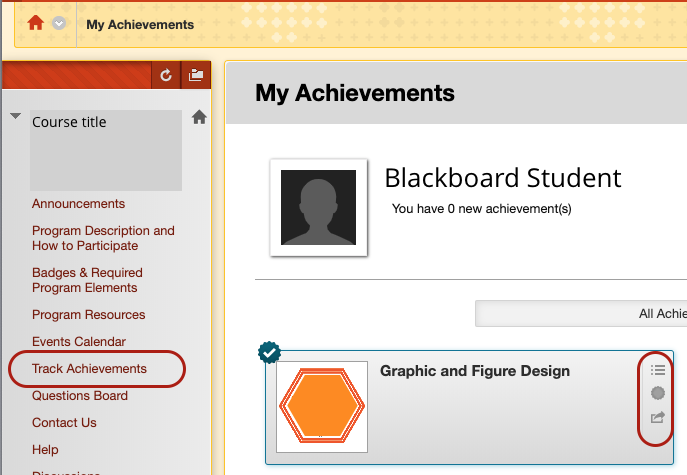Share the Graphic and Figure Design badge

click(658, 417)
